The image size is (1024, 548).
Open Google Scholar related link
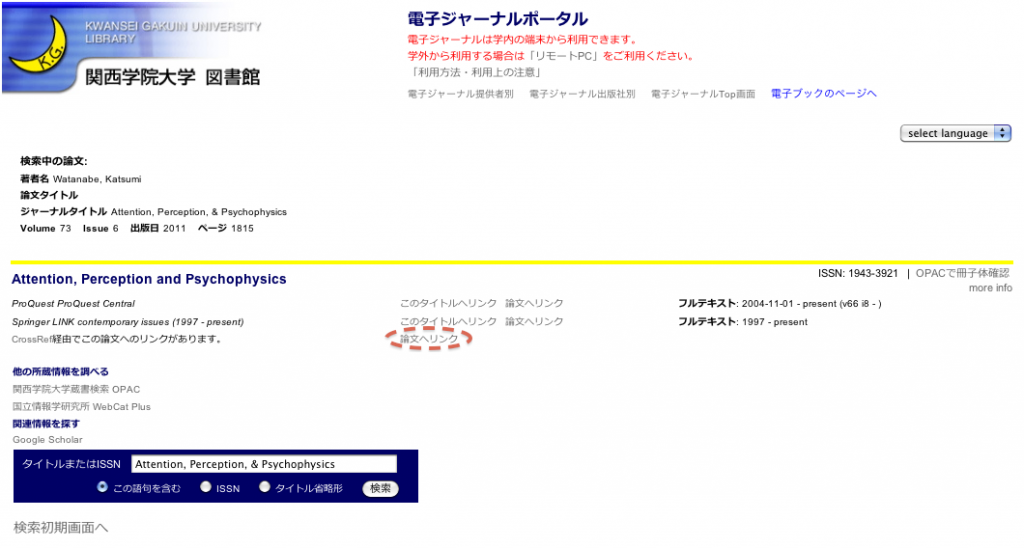coord(47,440)
